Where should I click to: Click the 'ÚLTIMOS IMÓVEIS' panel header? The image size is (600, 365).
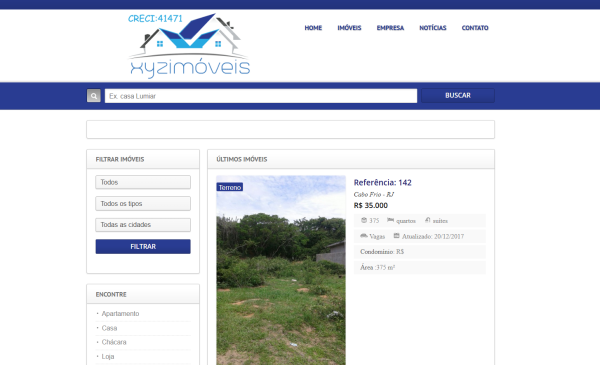point(351,159)
